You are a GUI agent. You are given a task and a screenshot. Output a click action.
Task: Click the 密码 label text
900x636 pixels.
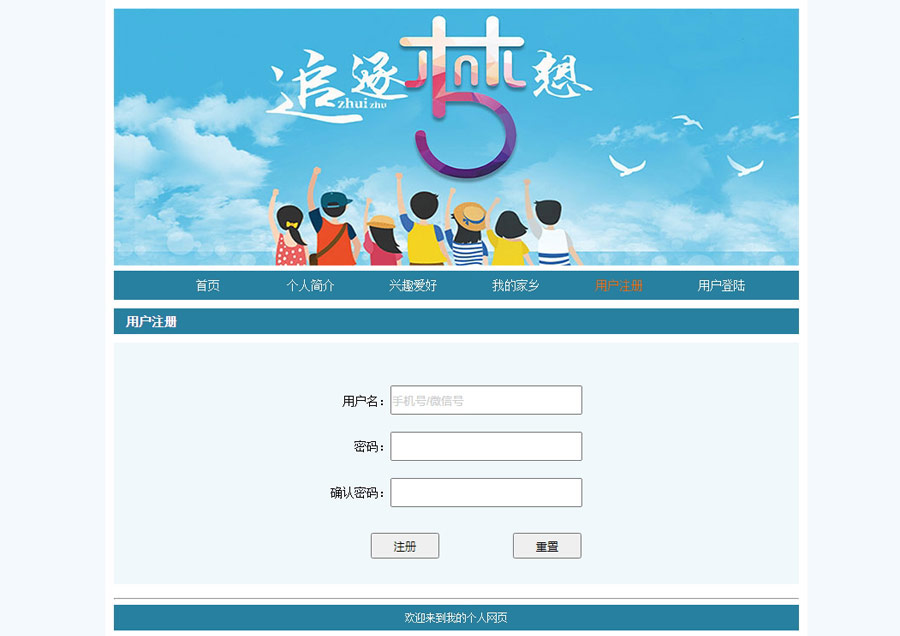369,447
